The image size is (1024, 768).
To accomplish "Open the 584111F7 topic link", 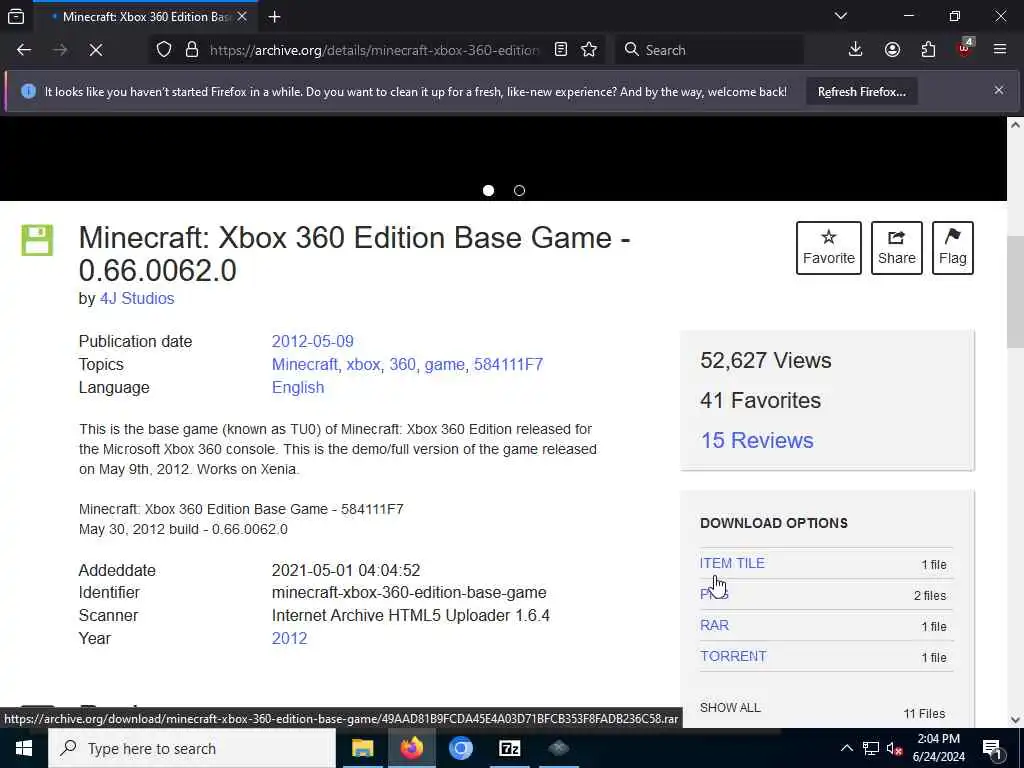I will tap(508, 364).
